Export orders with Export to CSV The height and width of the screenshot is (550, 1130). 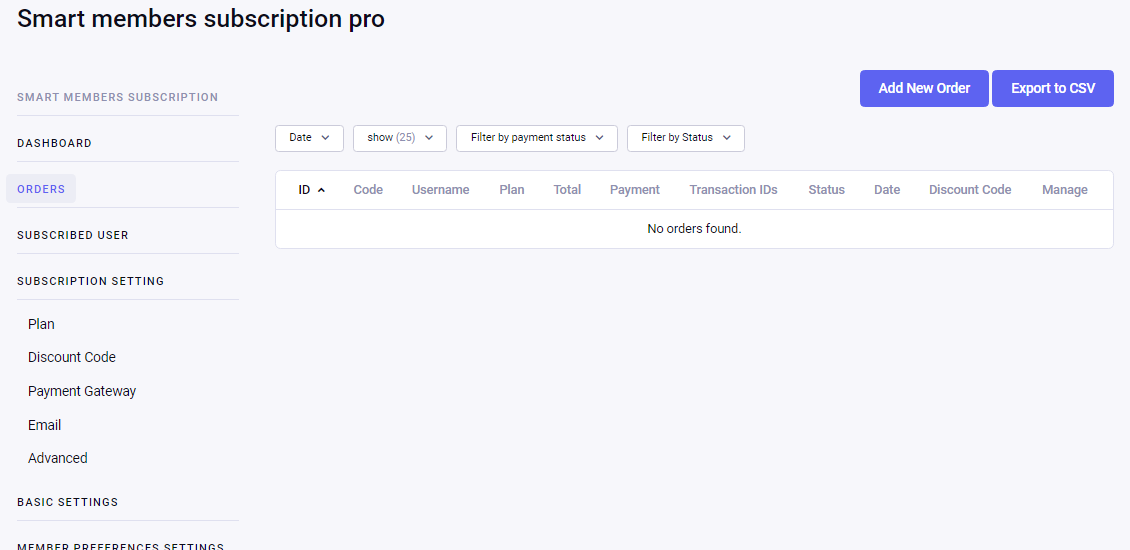pos(1052,88)
